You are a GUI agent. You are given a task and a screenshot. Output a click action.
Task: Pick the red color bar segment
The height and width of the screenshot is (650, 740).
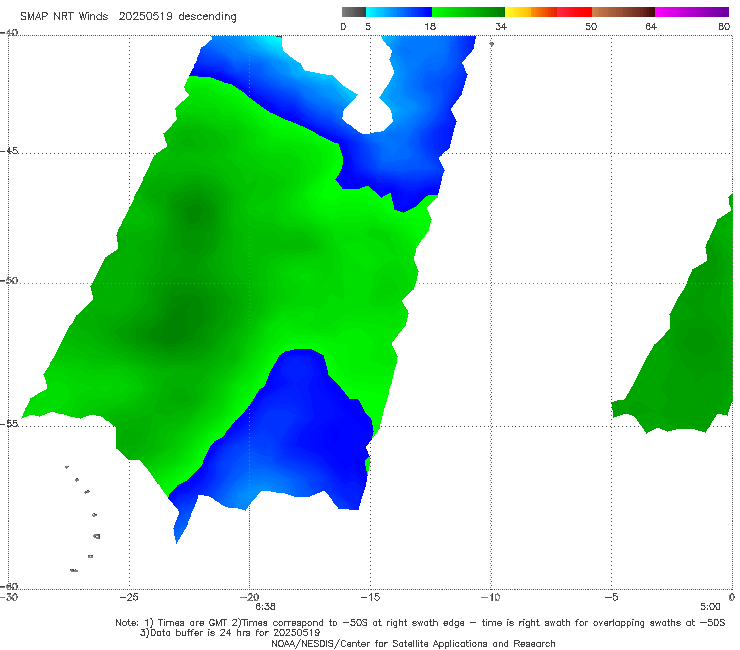(x=574, y=12)
